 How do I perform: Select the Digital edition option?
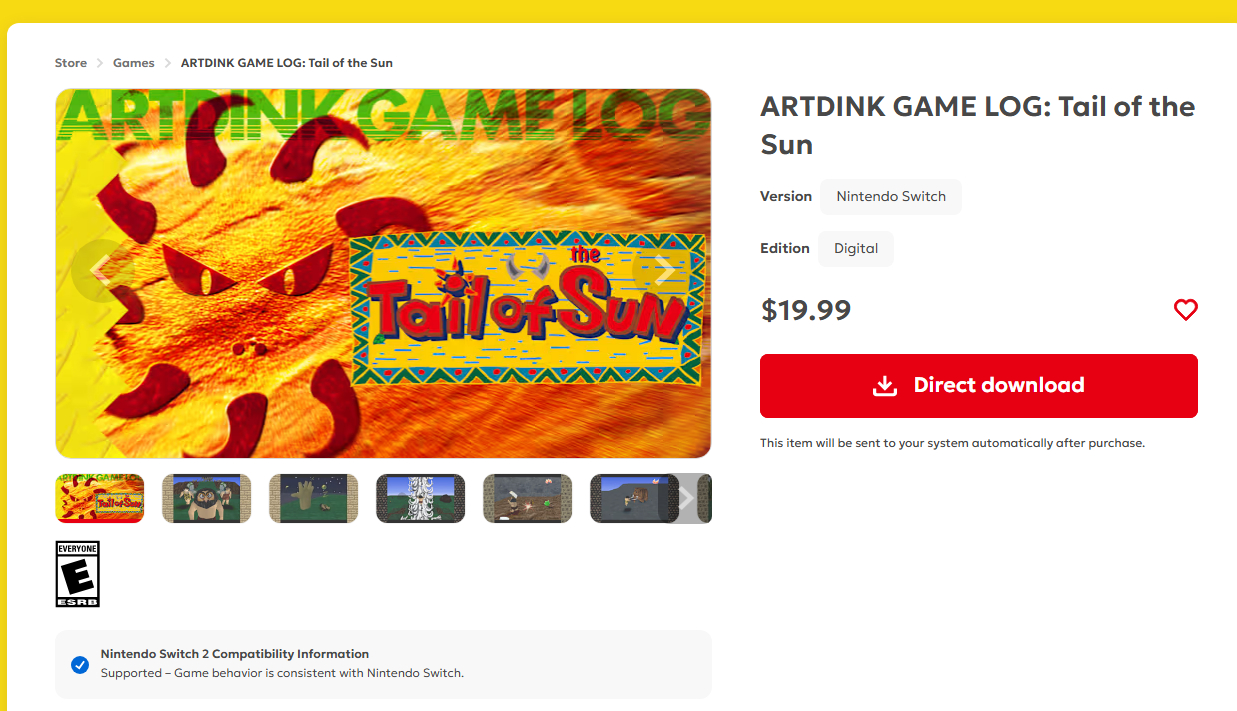point(856,248)
